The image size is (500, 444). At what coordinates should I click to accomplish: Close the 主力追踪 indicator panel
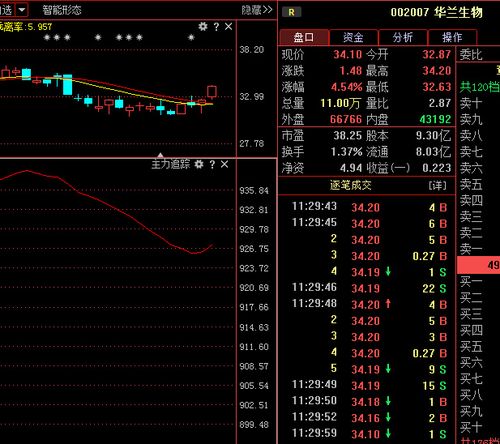[224, 164]
